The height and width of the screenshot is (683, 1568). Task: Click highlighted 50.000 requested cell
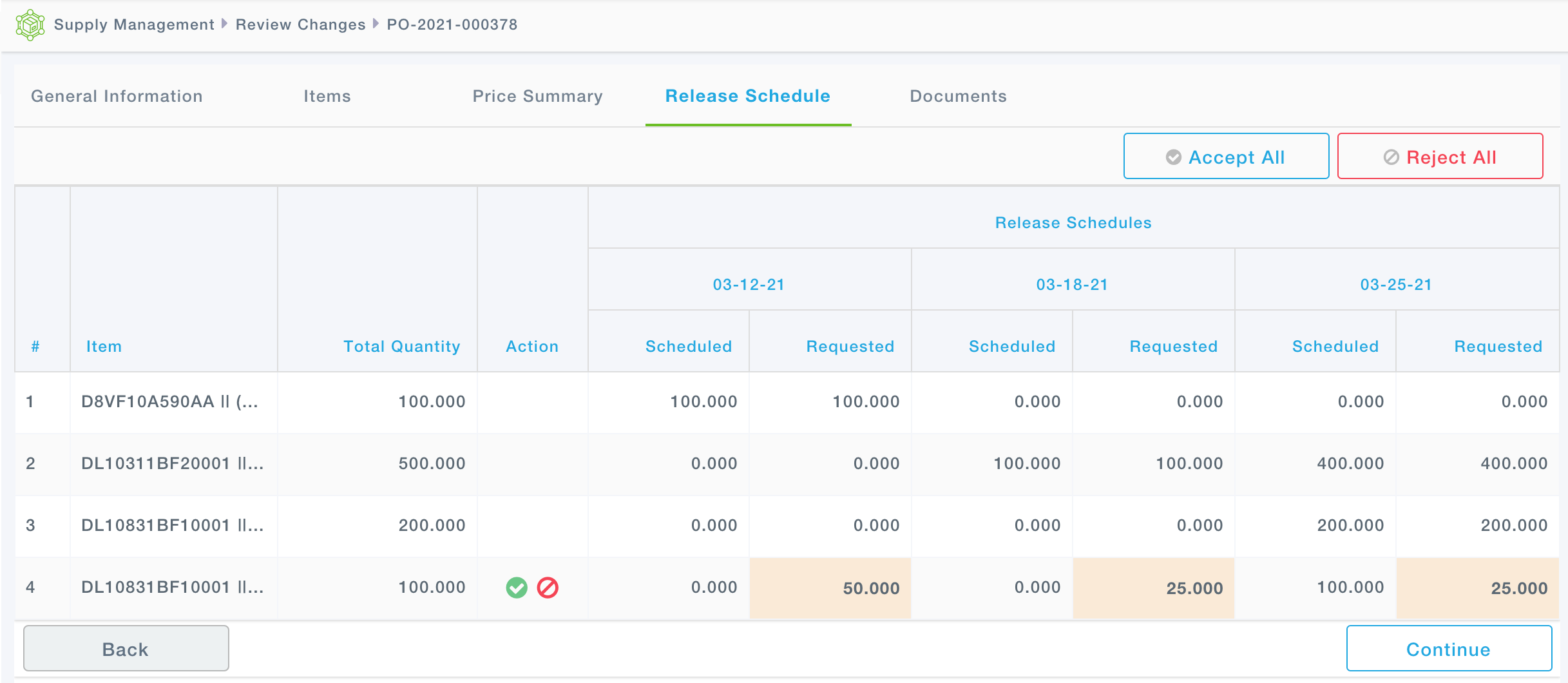830,588
